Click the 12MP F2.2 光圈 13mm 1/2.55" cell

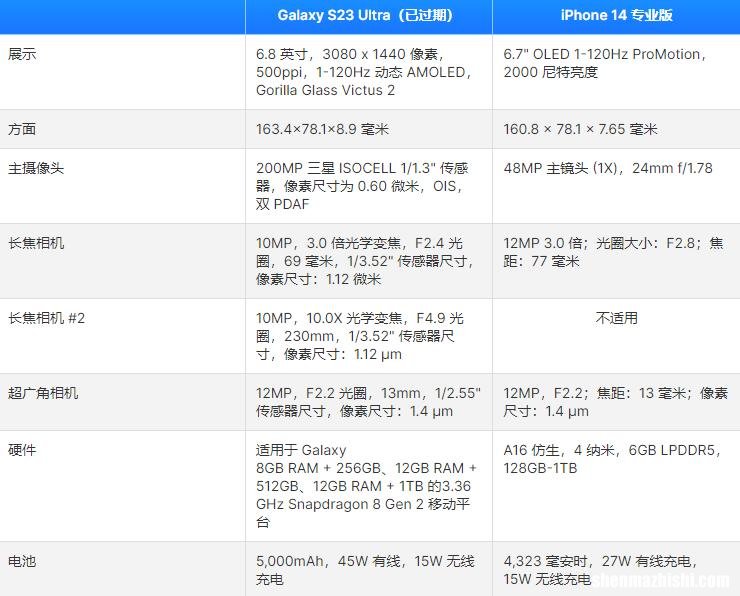[x=369, y=402]
